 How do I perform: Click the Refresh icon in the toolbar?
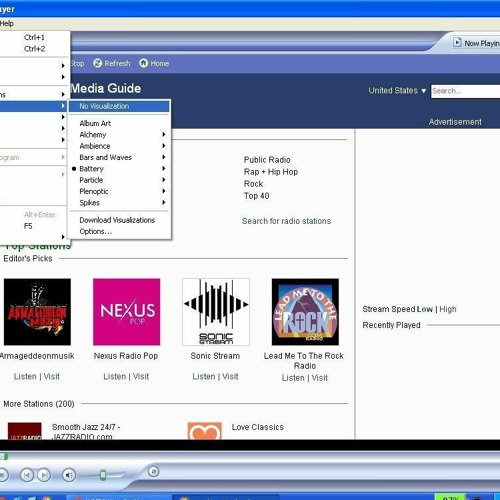tap(97, 63)
